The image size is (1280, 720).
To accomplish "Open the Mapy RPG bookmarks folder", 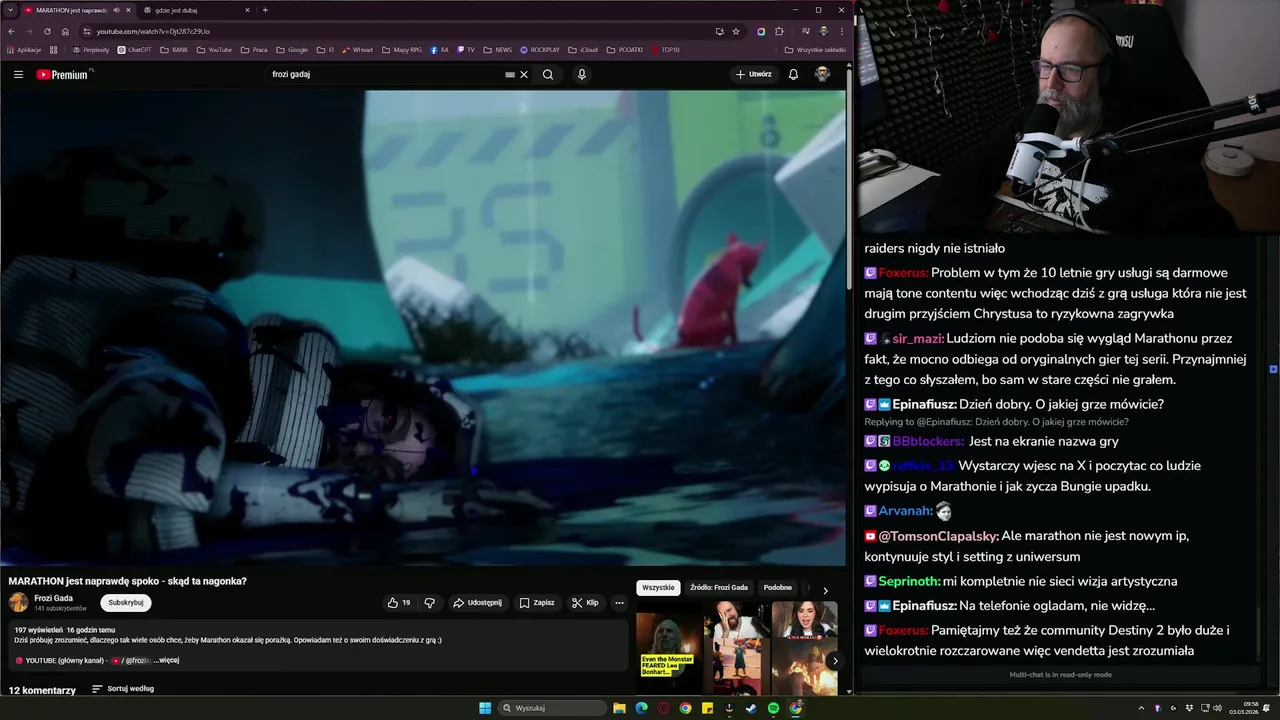I will point(401,50).
